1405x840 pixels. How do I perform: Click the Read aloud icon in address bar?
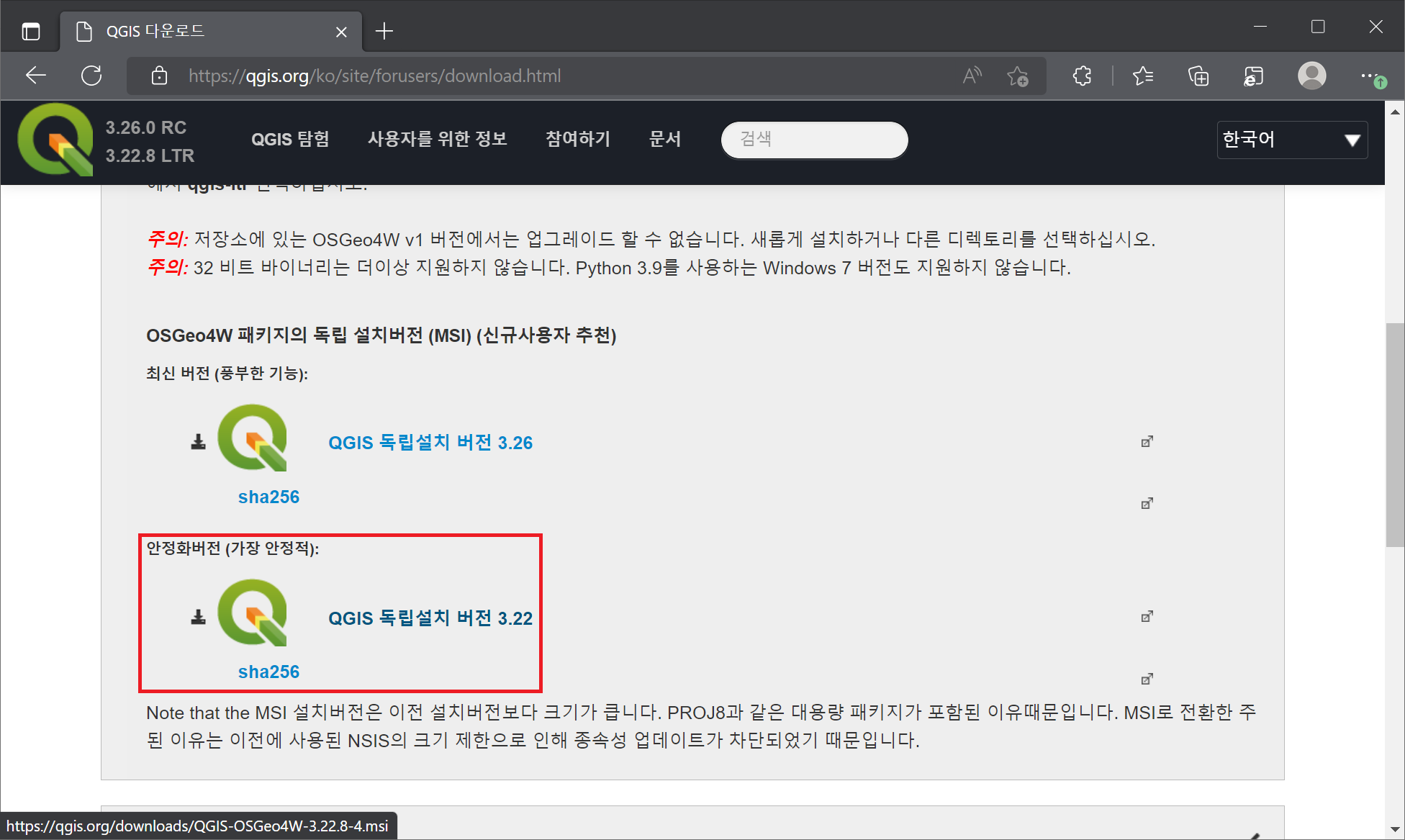pos(972,76)
